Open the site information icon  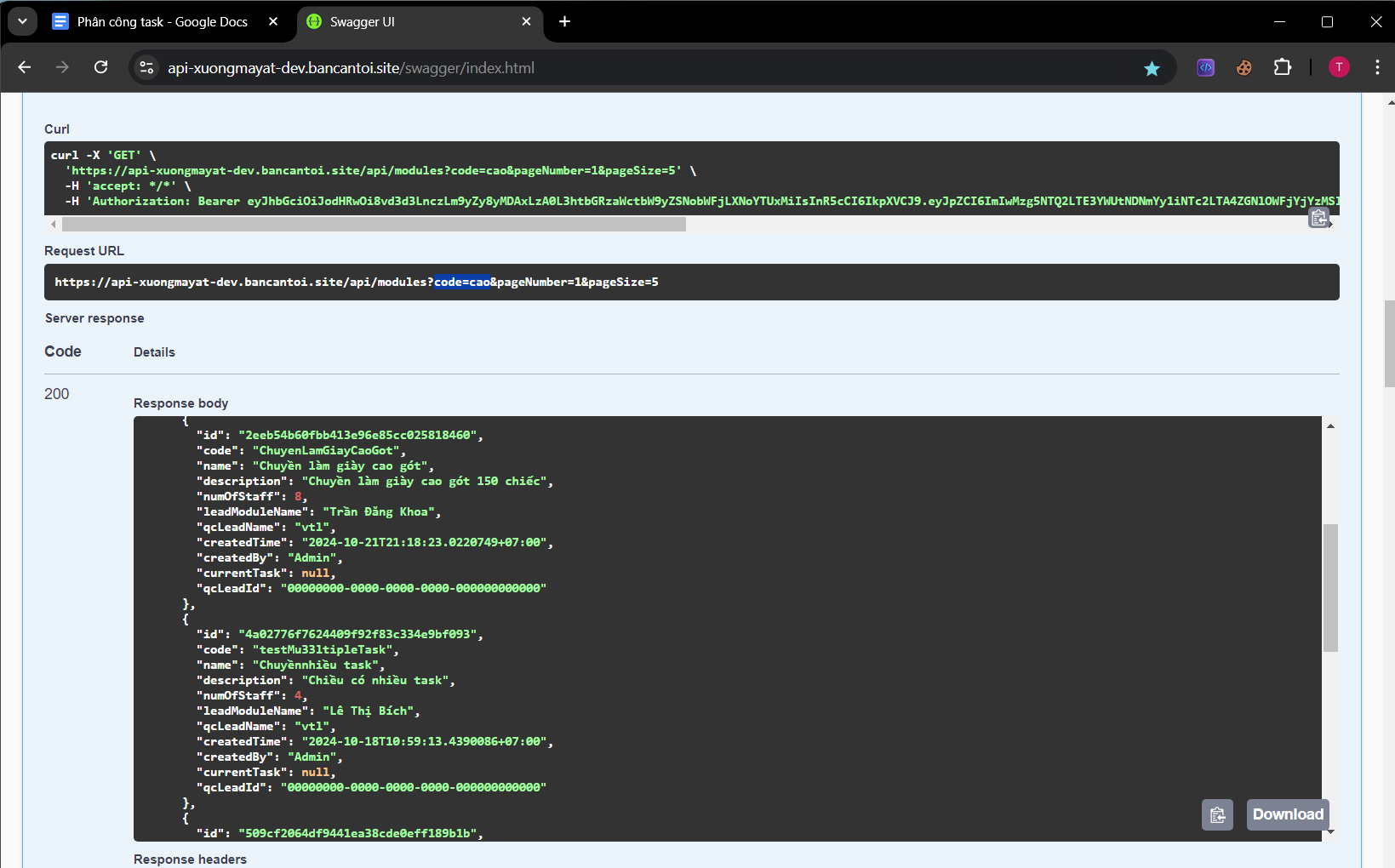tap(146, 67)
